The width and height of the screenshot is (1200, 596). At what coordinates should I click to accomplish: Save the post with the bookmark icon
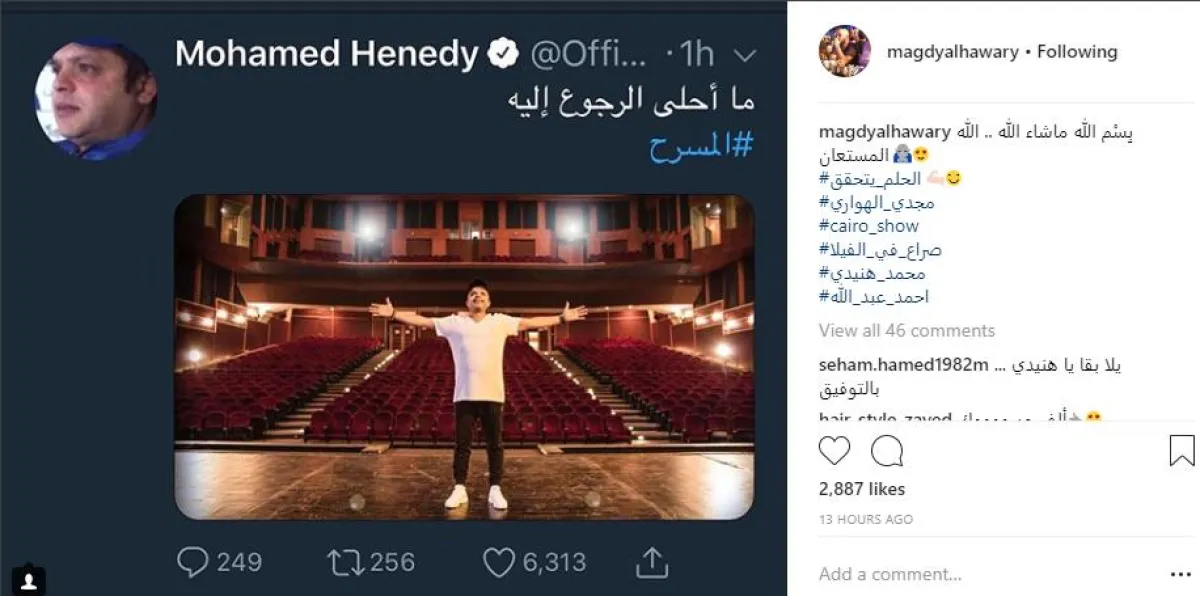pyautogui.click(x=1181, y=450)
